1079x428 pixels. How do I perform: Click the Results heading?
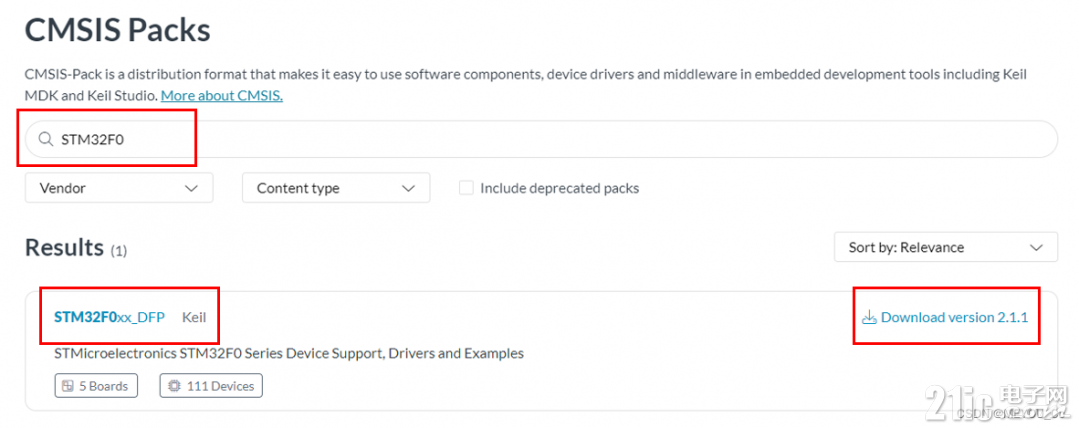click(x=64, y=248)
